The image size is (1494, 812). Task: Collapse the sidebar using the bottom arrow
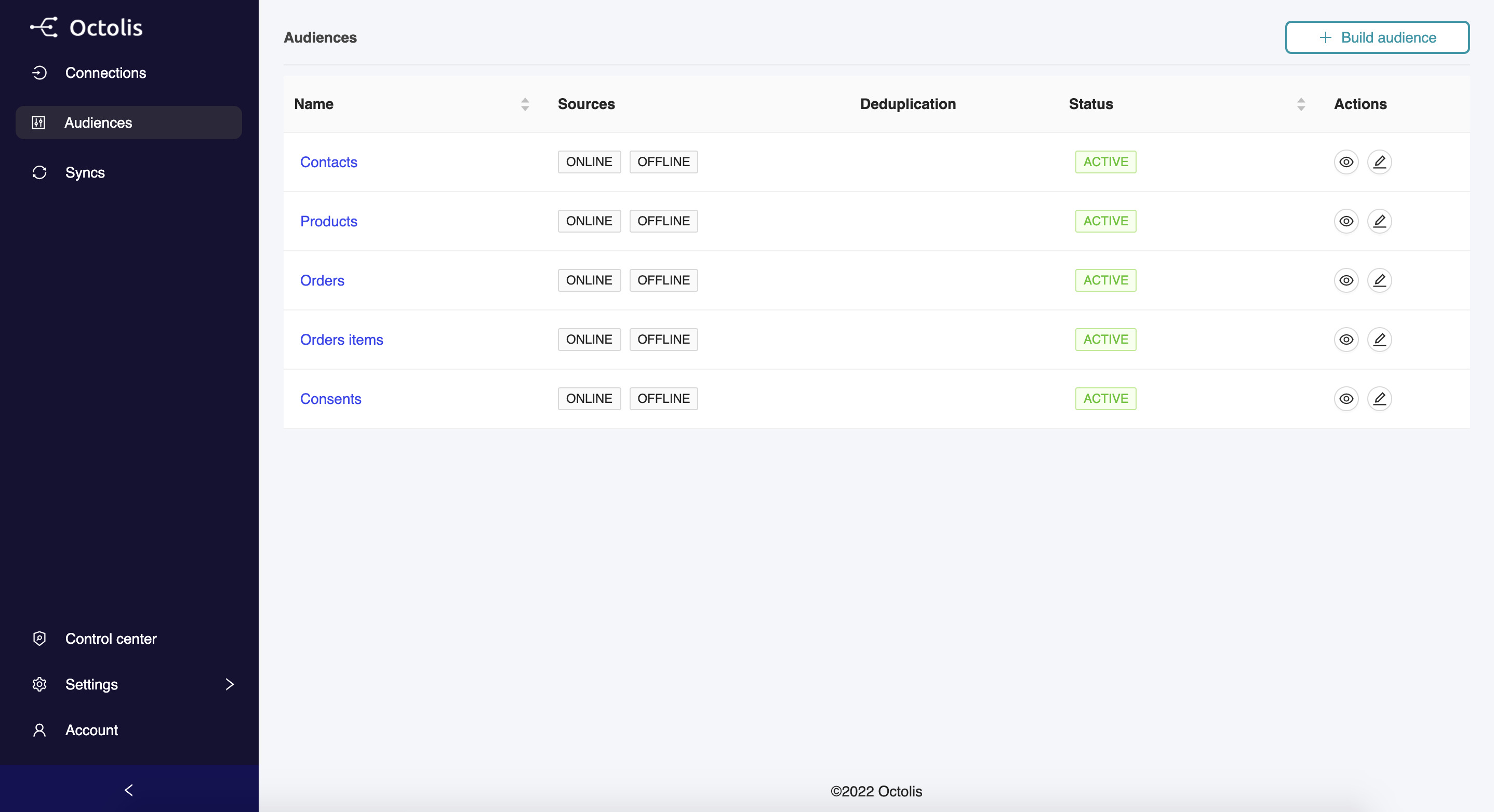(129, 790)
